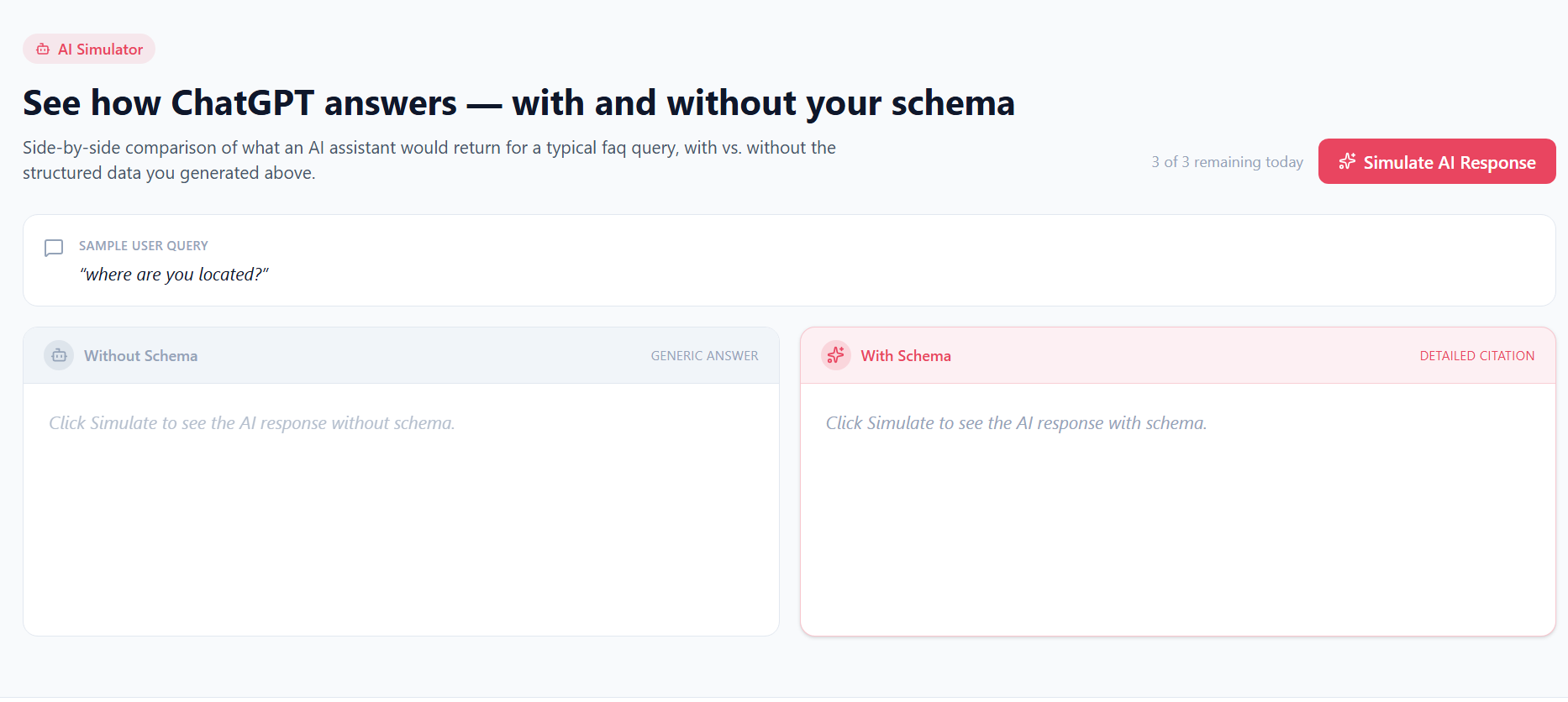This screenshot has height=702, width=1568.
Task: Click the 3 of 3 remaining today counter
Action: click(x=1227, y=161)
